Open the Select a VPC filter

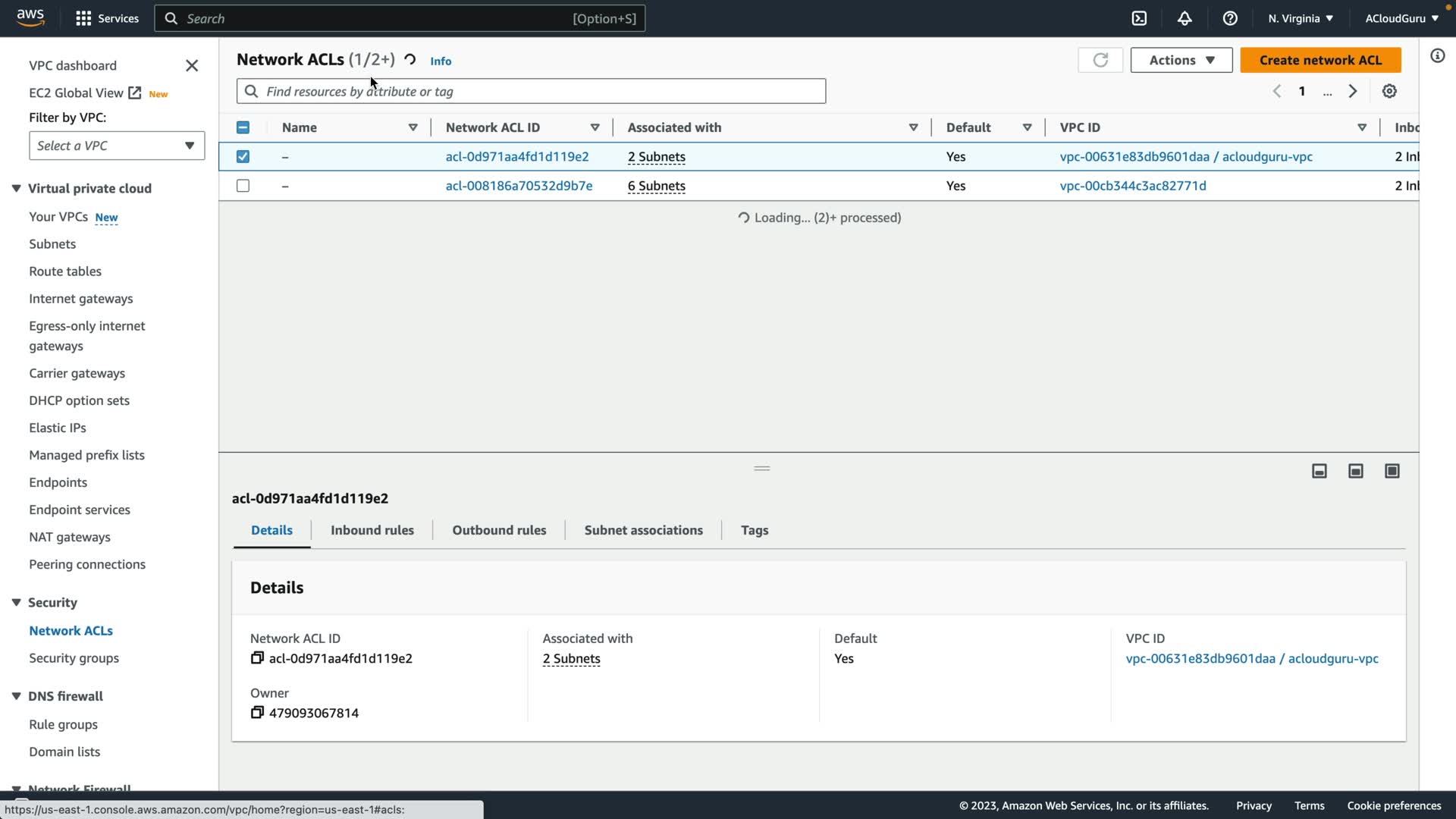point(117,146)
